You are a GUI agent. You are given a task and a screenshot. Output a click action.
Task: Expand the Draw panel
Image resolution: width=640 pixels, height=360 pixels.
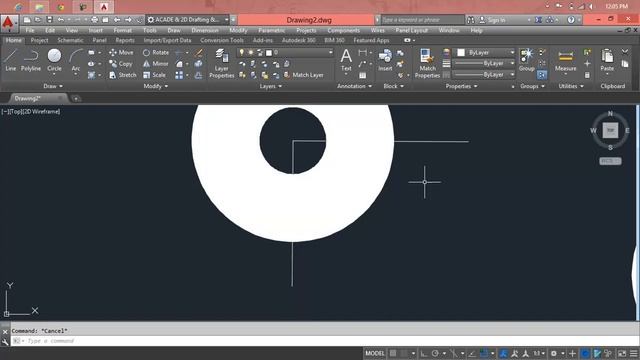coord(53,86)
